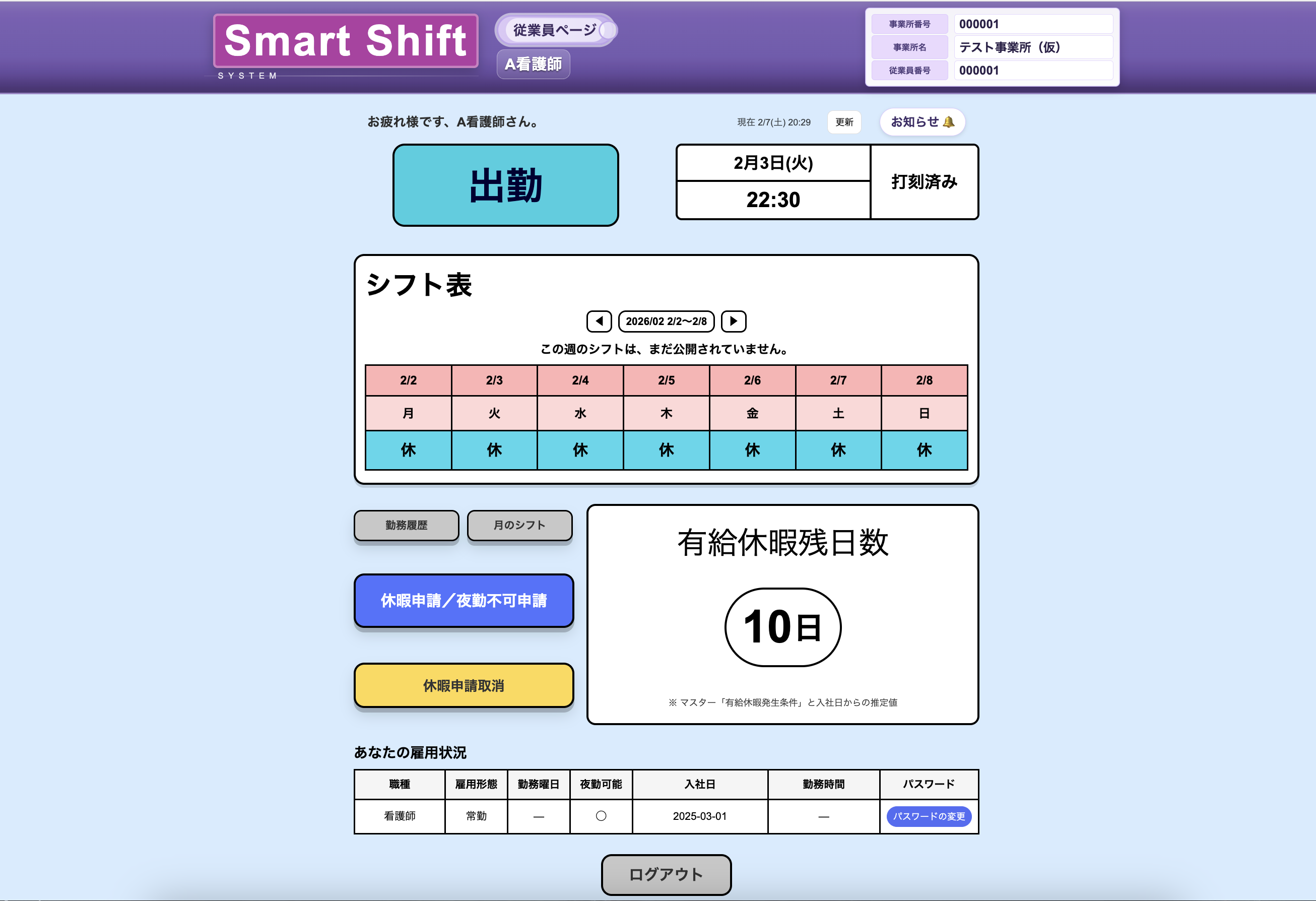The image size is (1316, 901).
Task: Open the 勤務履歴 work history
Action: [x=406, y=526]
